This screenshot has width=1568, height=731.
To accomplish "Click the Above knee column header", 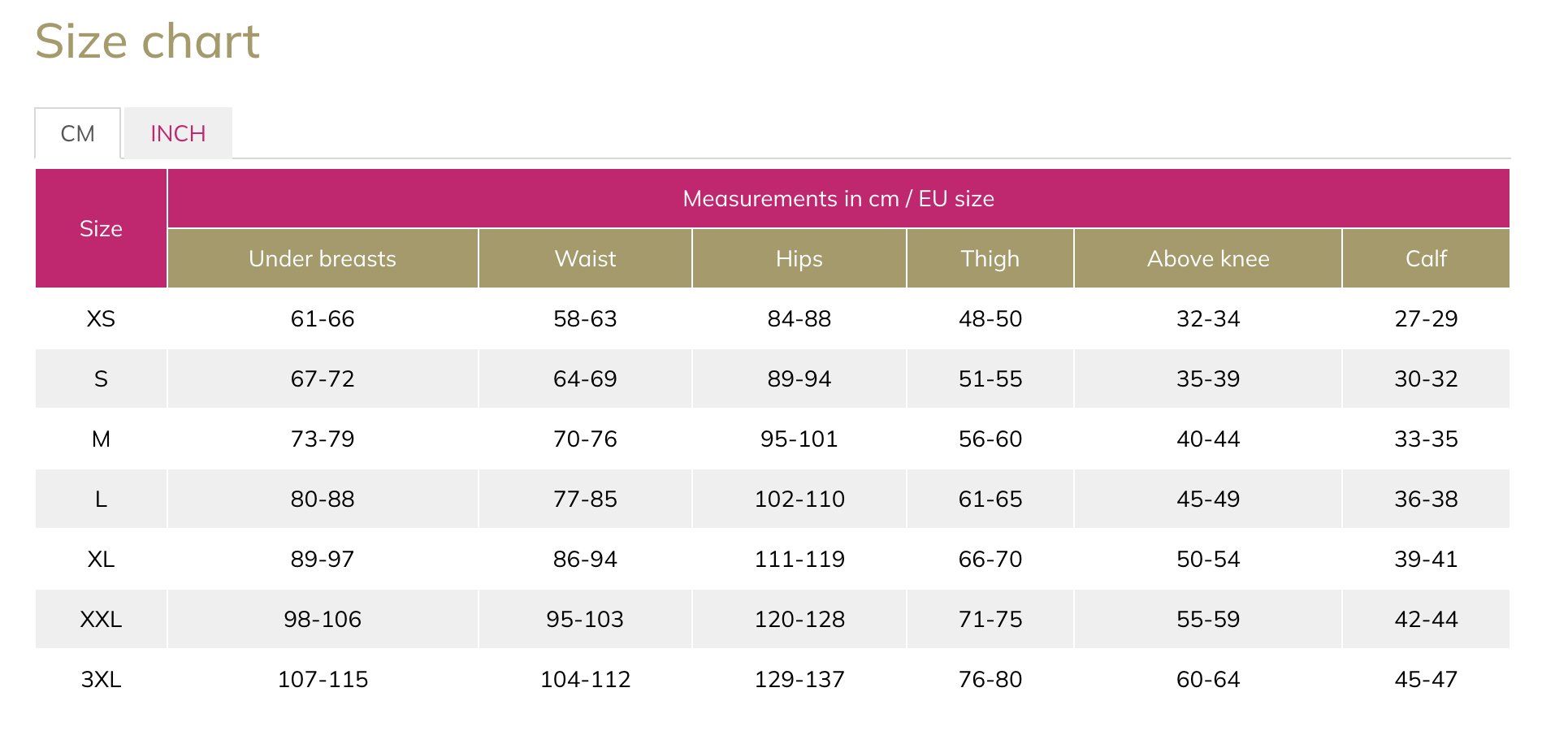I will pyautogui.click(x=1207, y=258).
